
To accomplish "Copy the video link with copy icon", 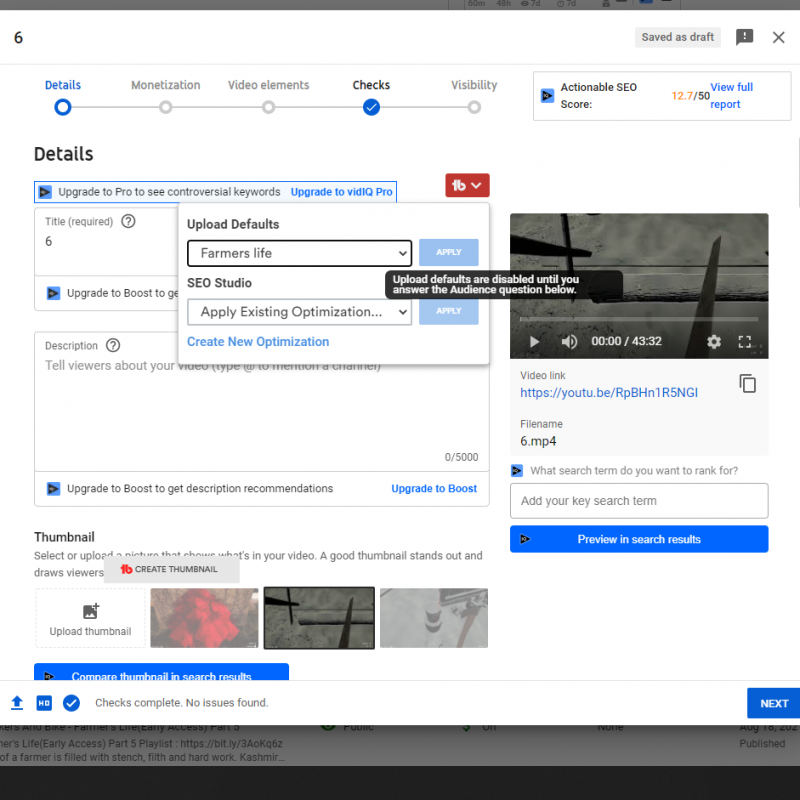I will tap(747, 384).
